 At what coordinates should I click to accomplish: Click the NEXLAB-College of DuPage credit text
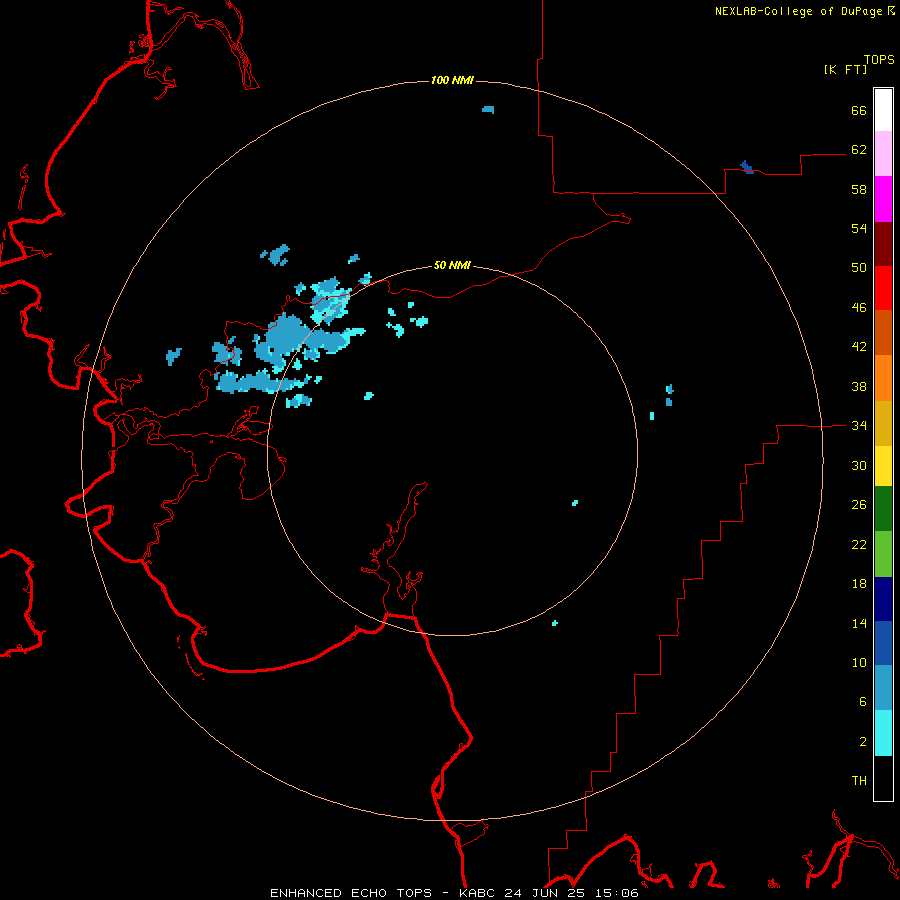804,11
